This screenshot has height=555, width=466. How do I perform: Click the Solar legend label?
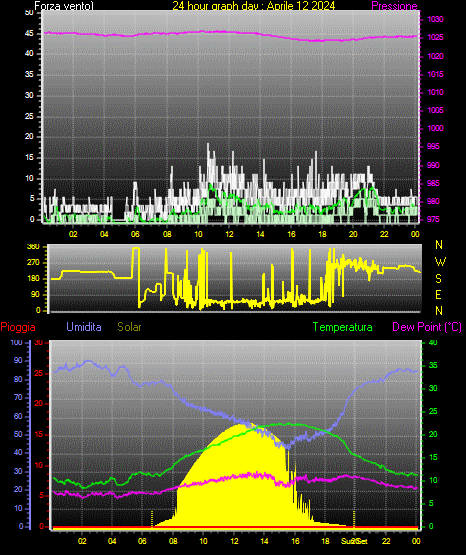129,327
